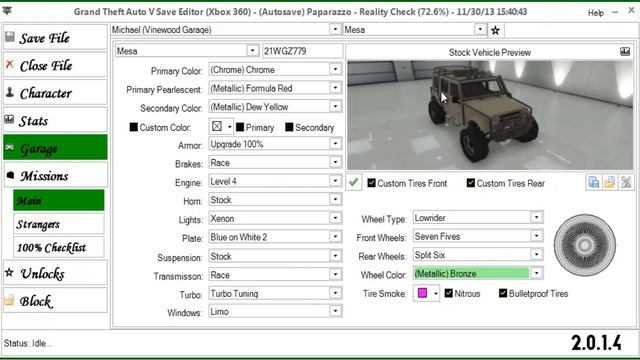
Task: Expand the Windows tint dropdown
Action: [x=335, y=311]
